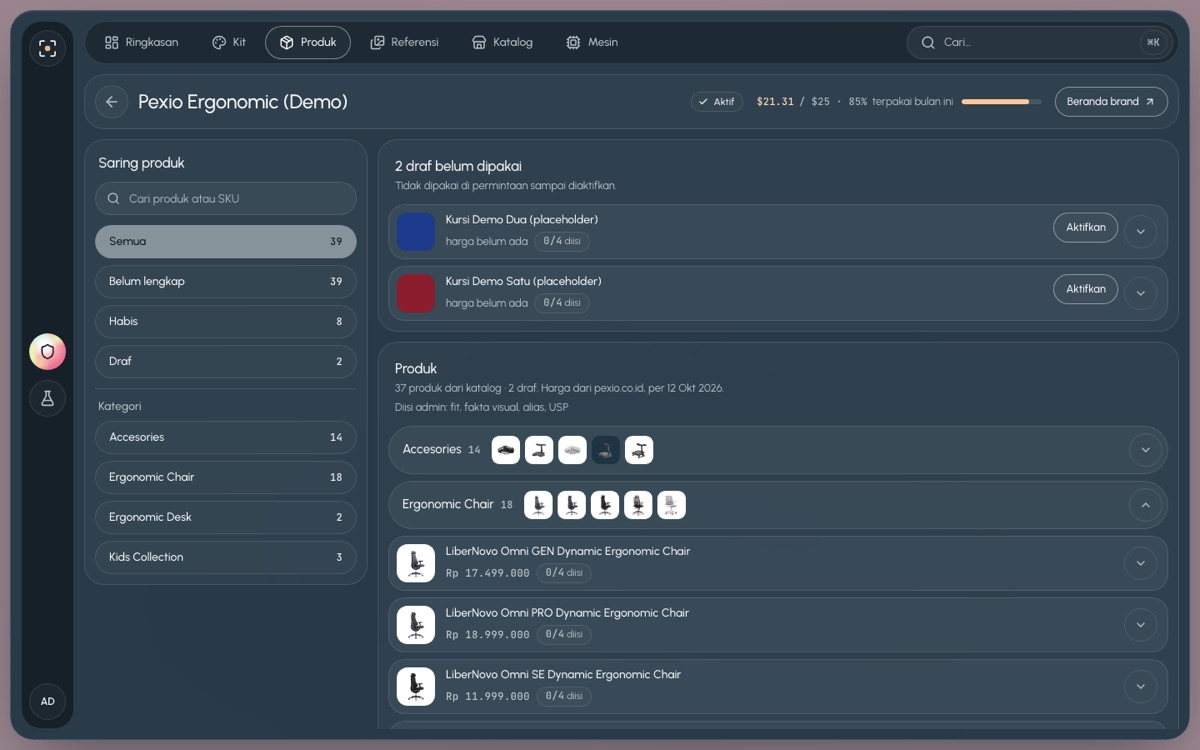
Task: Filter by Belum lengkap
Action: (226, 282)
